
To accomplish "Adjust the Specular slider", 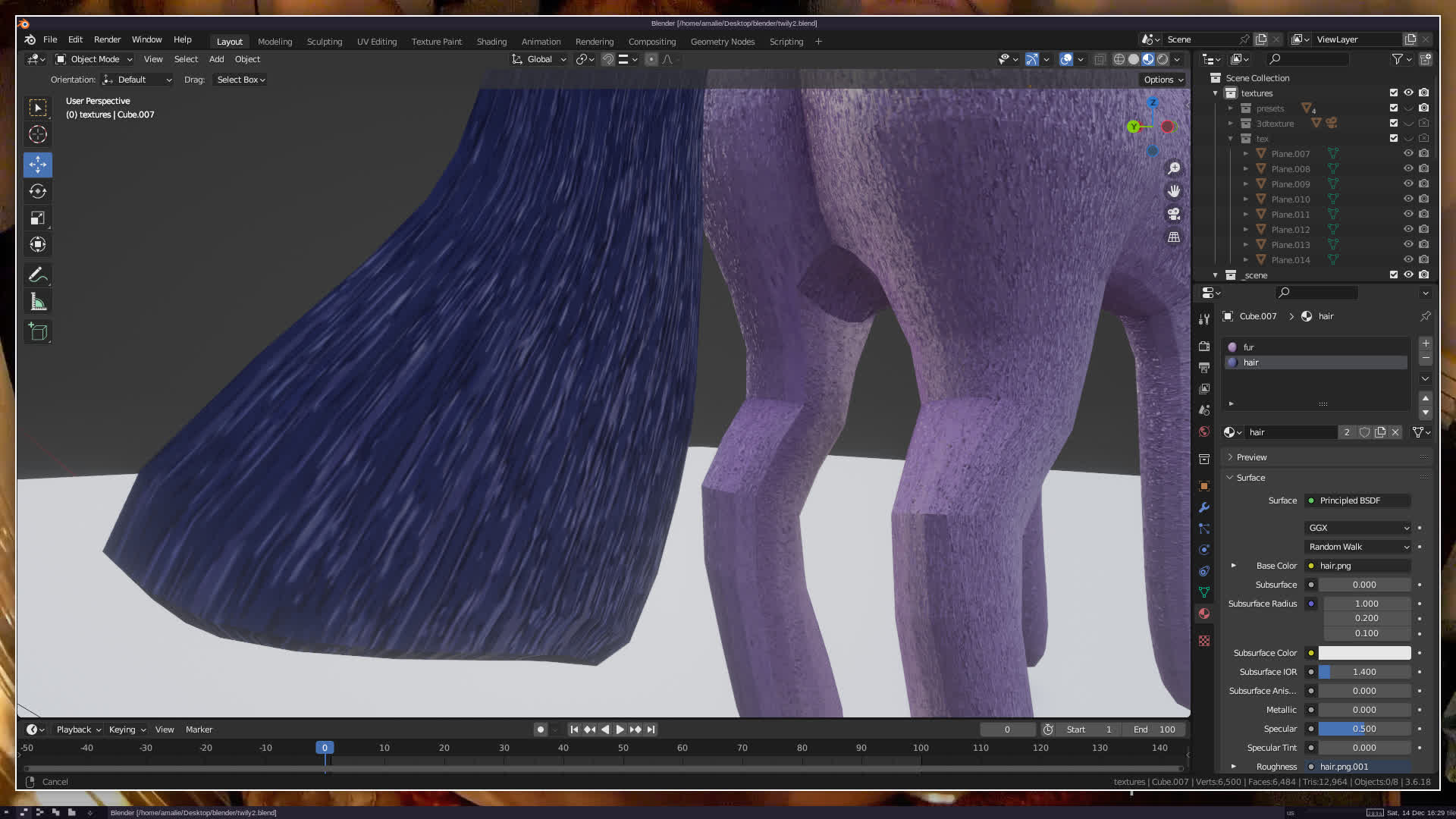I will coord(1364,729).
